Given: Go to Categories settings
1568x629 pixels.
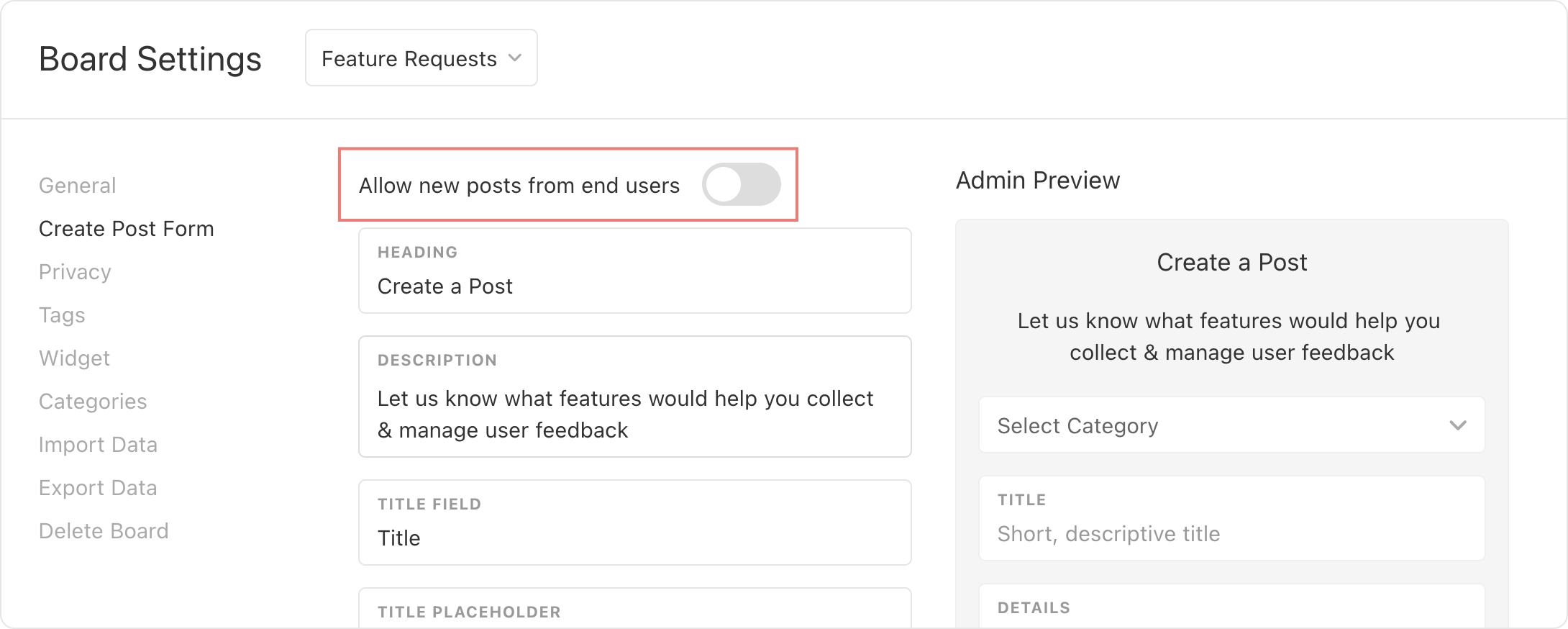Looking at the screenshot, I should (x=93, y=402).
